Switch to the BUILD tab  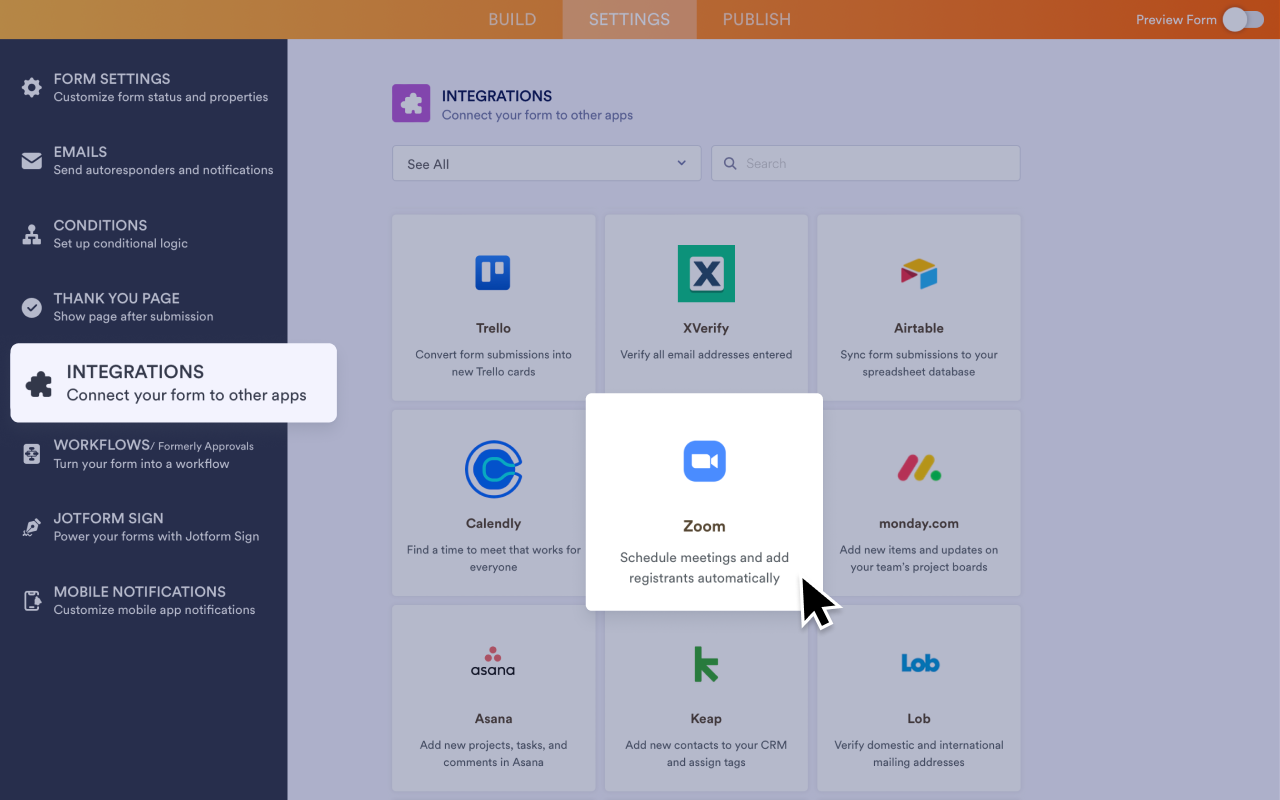click(x=512, y=20)
